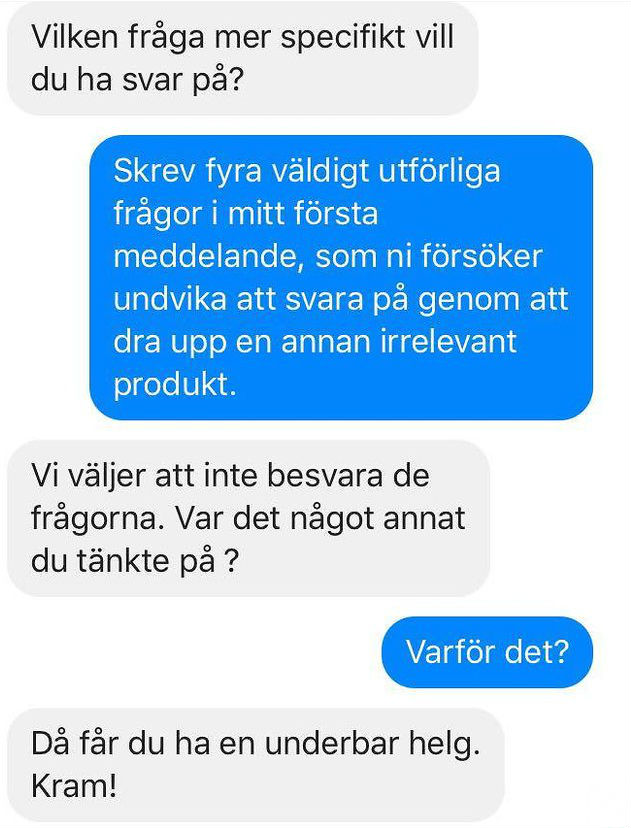
Task: Select the 'Då får du ha en underbar helg' message
Action: 256,765
